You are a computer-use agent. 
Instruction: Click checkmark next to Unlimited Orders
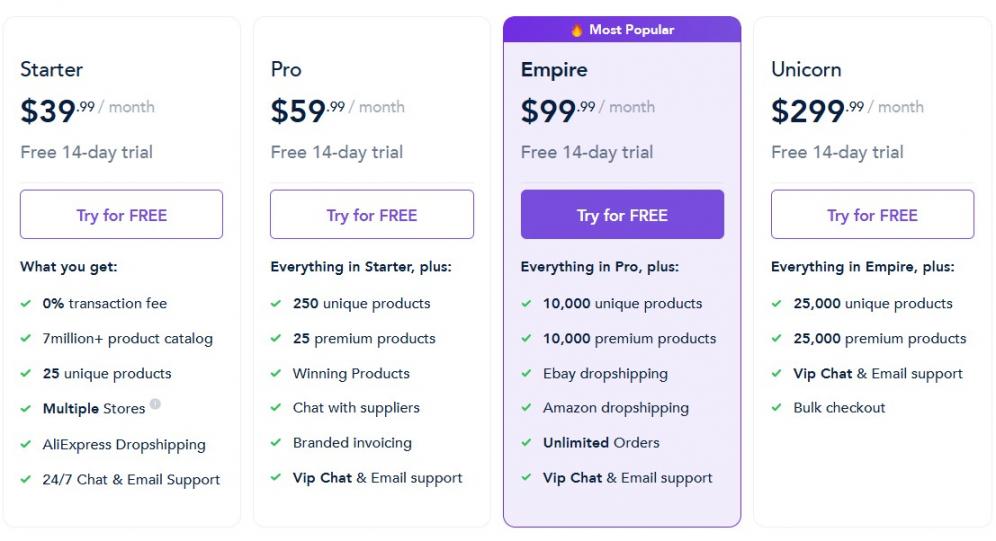click(x=525, y=442)
